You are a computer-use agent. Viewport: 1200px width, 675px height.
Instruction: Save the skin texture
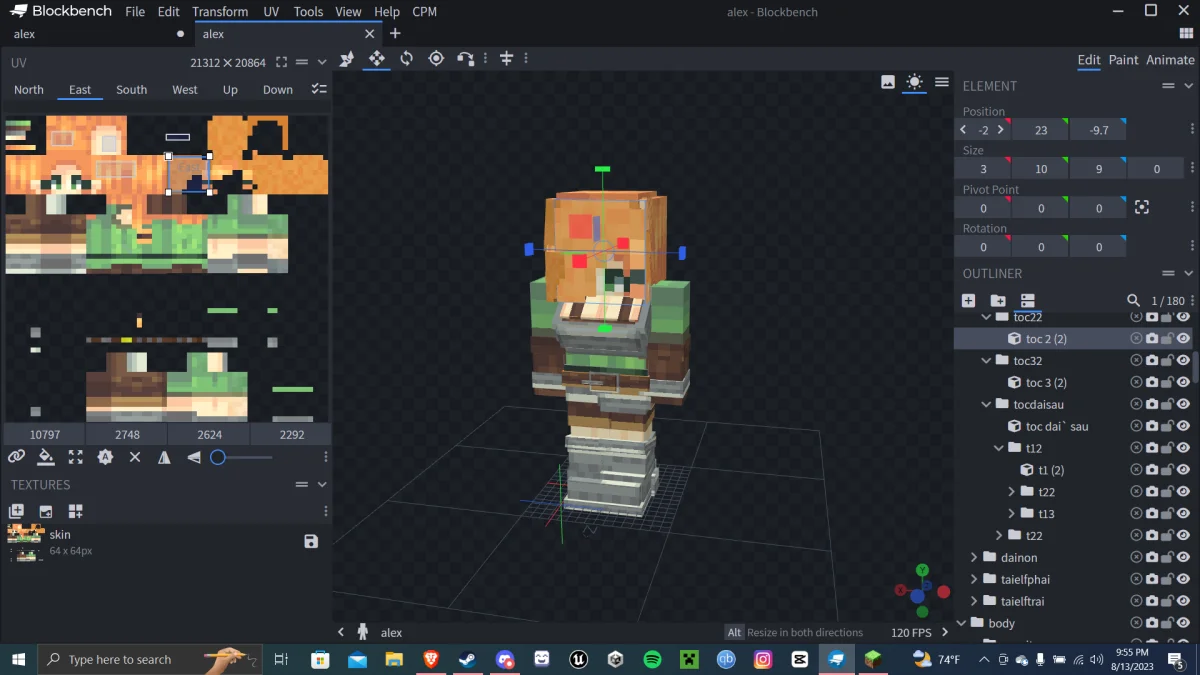pos(311,541)
